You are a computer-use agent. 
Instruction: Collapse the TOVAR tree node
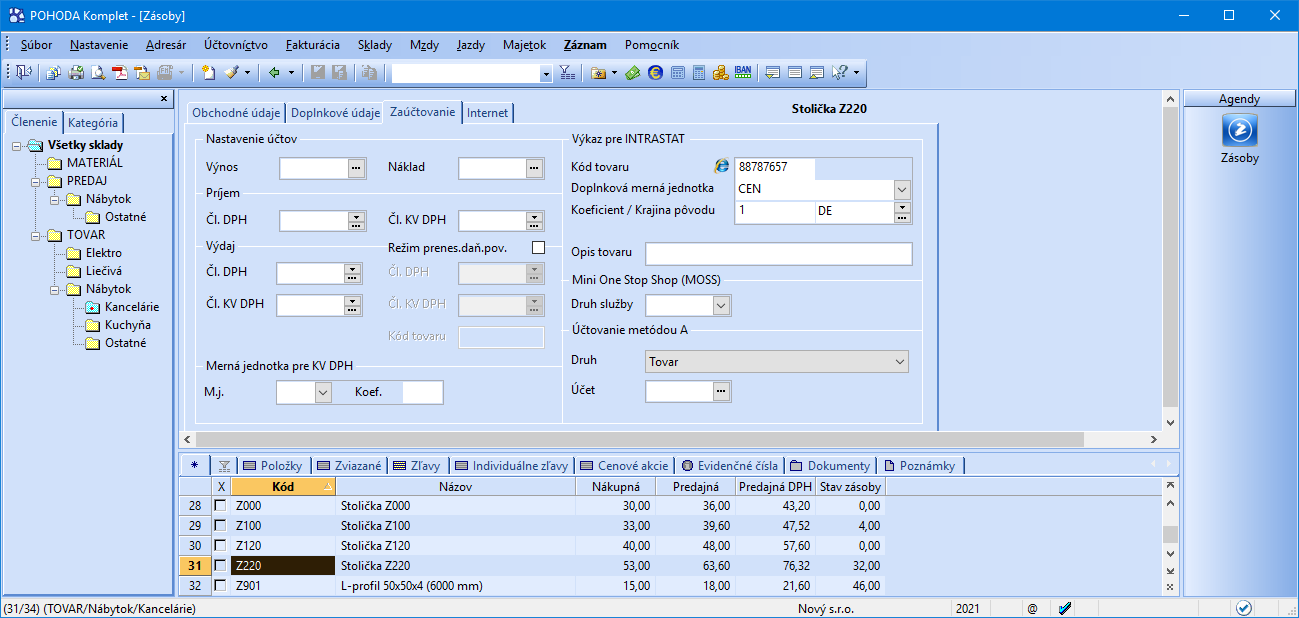tap(35, 236)
